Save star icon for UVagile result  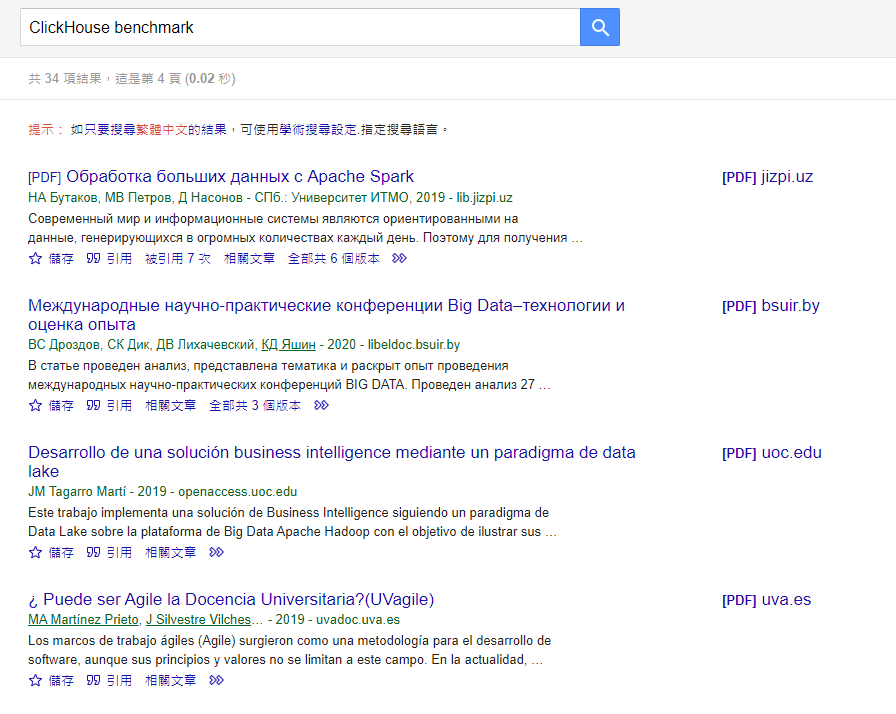(35, 680)
